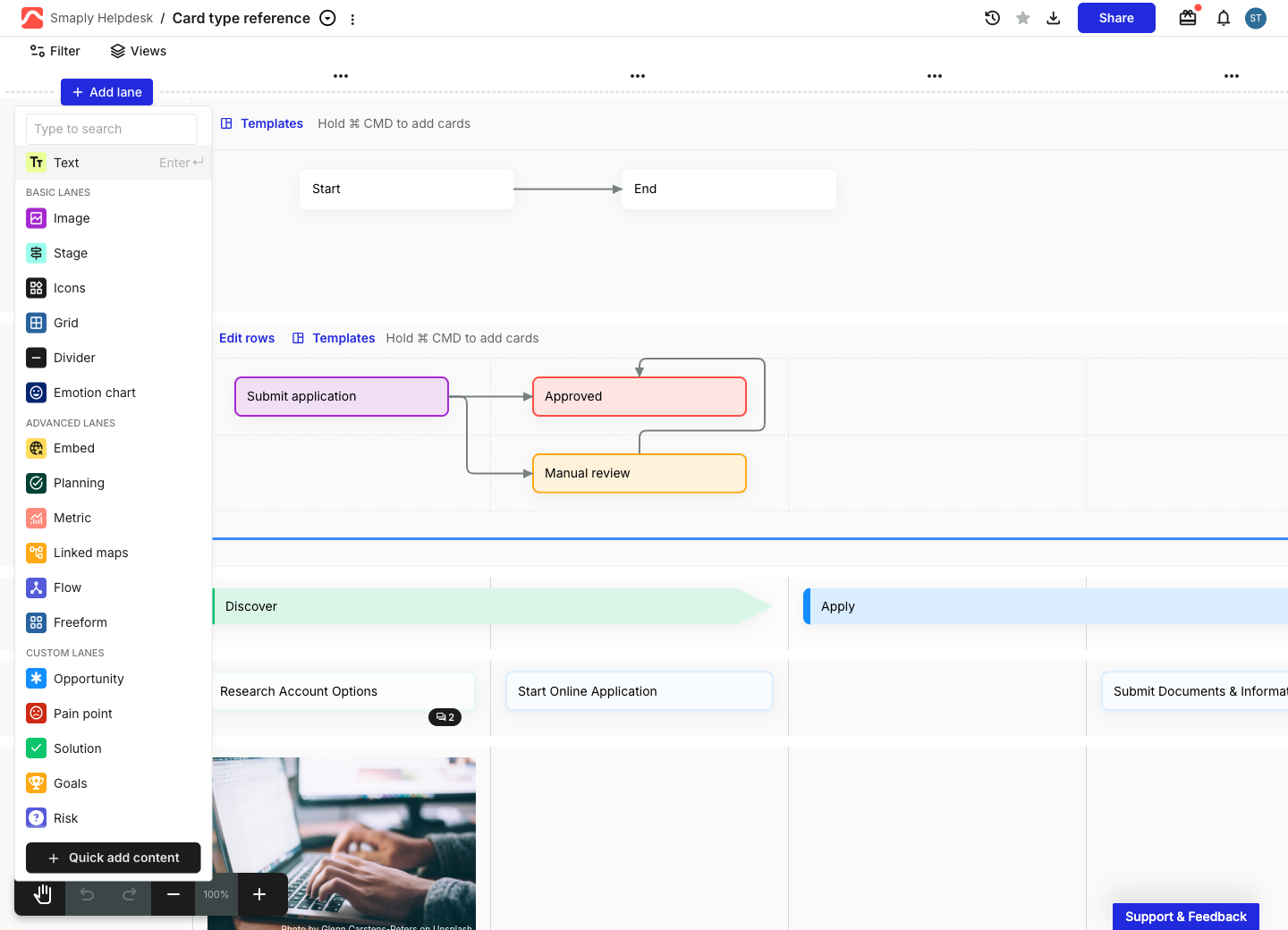The width and height of the screenshot is (1288, 930).
Task: Open the gift what's new icon
Action: pos(1188,18)
